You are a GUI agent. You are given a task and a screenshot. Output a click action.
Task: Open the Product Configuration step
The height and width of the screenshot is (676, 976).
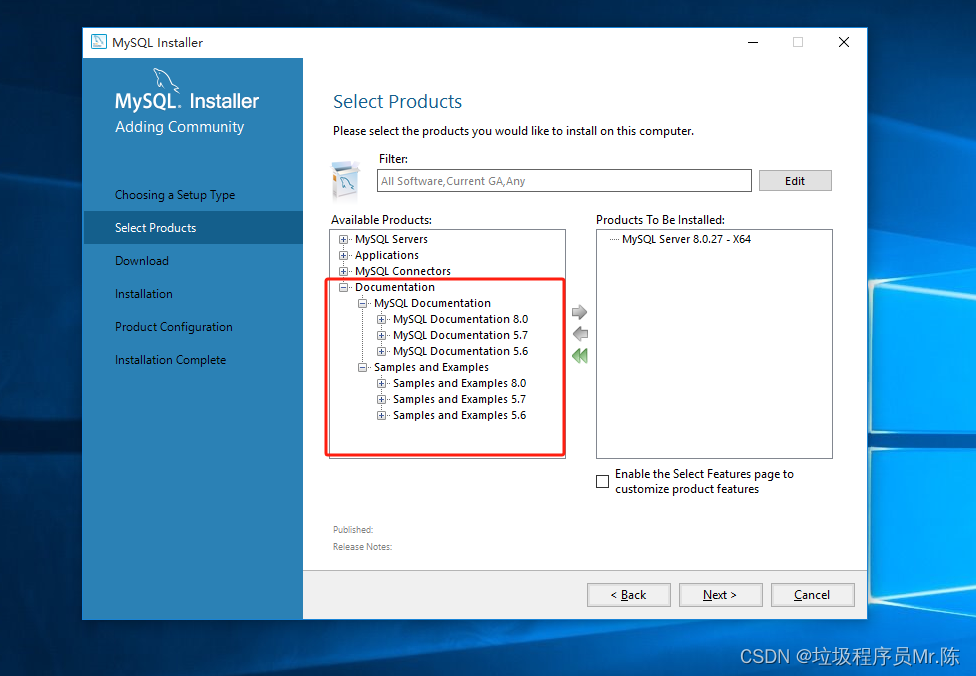tap(174, 327)
